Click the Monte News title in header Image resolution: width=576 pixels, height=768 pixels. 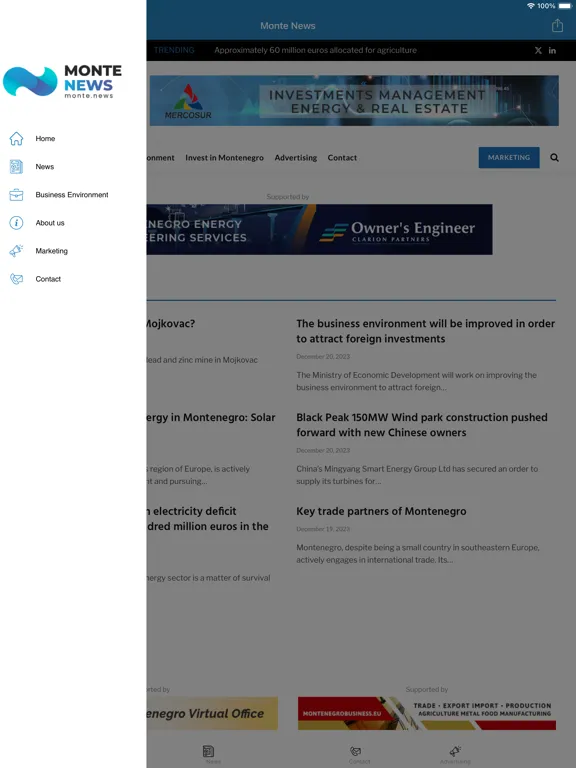[x=288, y=25]
